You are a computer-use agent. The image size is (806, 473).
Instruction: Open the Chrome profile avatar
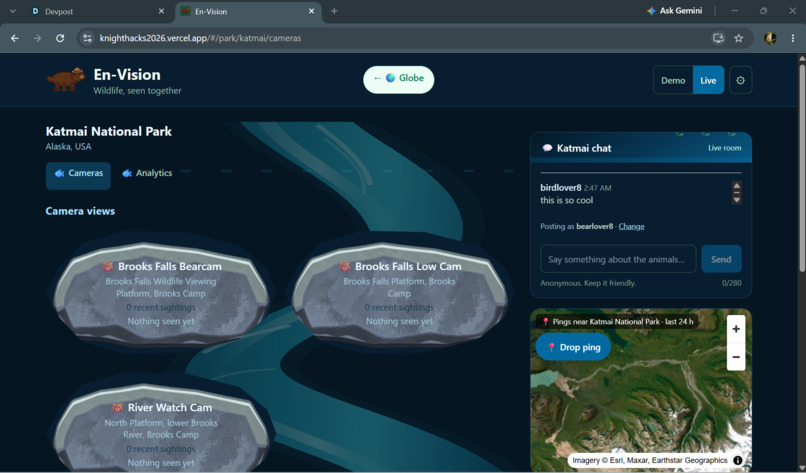coord(770,38)
